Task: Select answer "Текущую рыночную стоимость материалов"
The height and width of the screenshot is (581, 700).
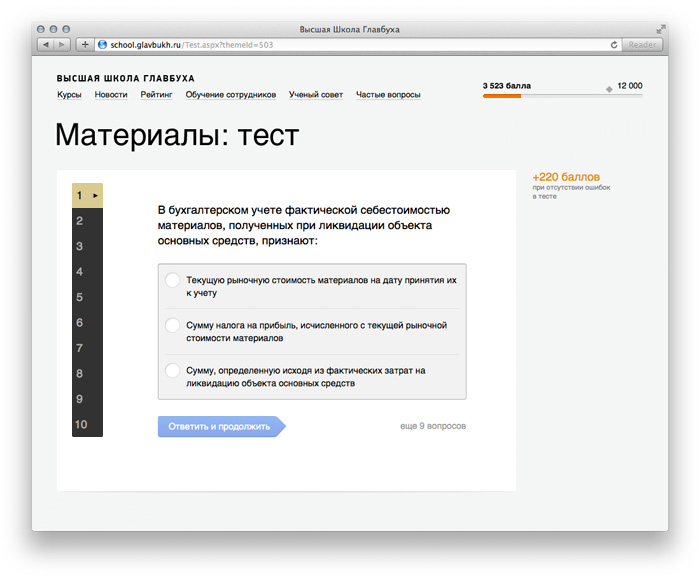Action: 172,281
